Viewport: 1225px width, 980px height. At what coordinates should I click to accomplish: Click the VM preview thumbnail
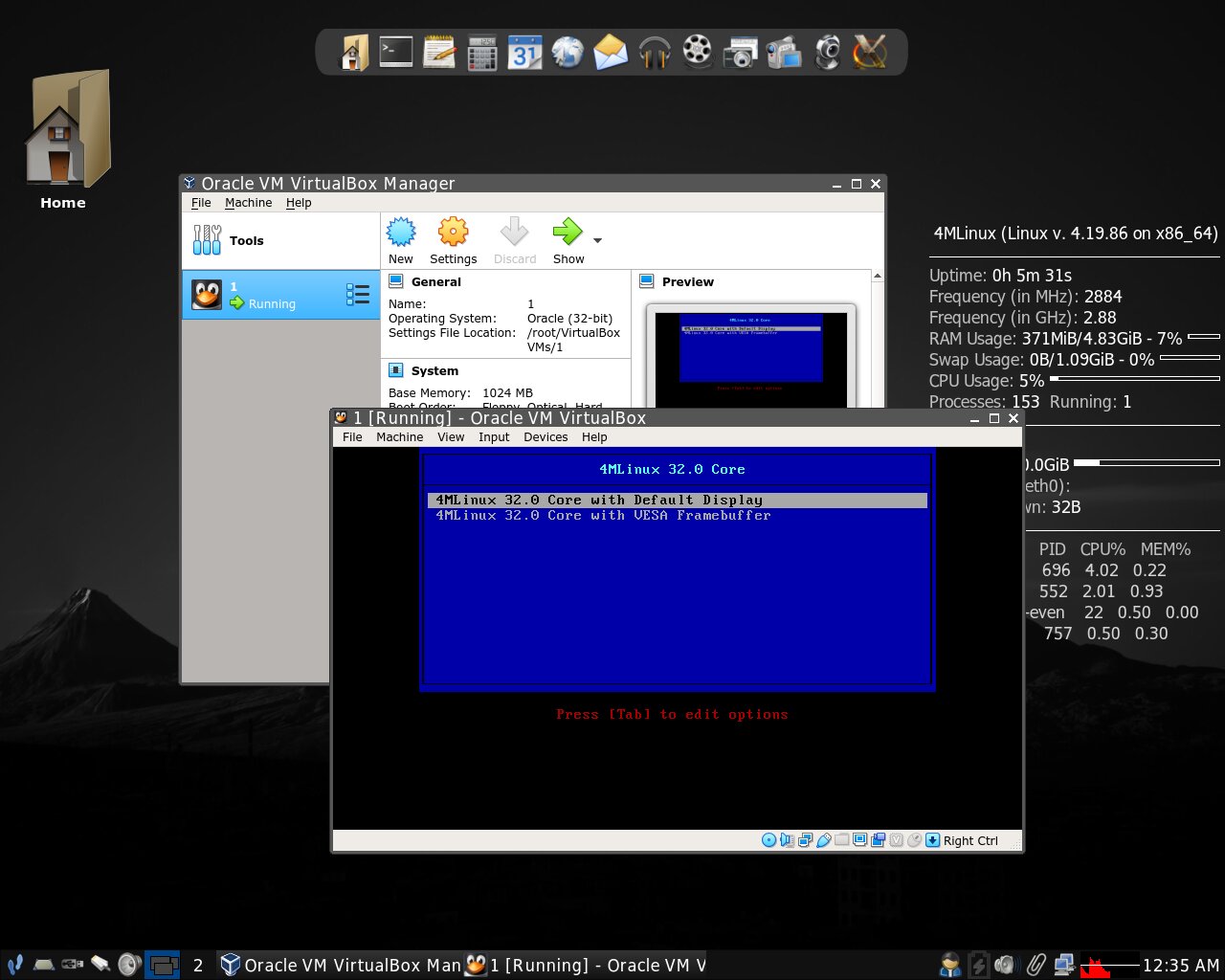pos(751,358)
